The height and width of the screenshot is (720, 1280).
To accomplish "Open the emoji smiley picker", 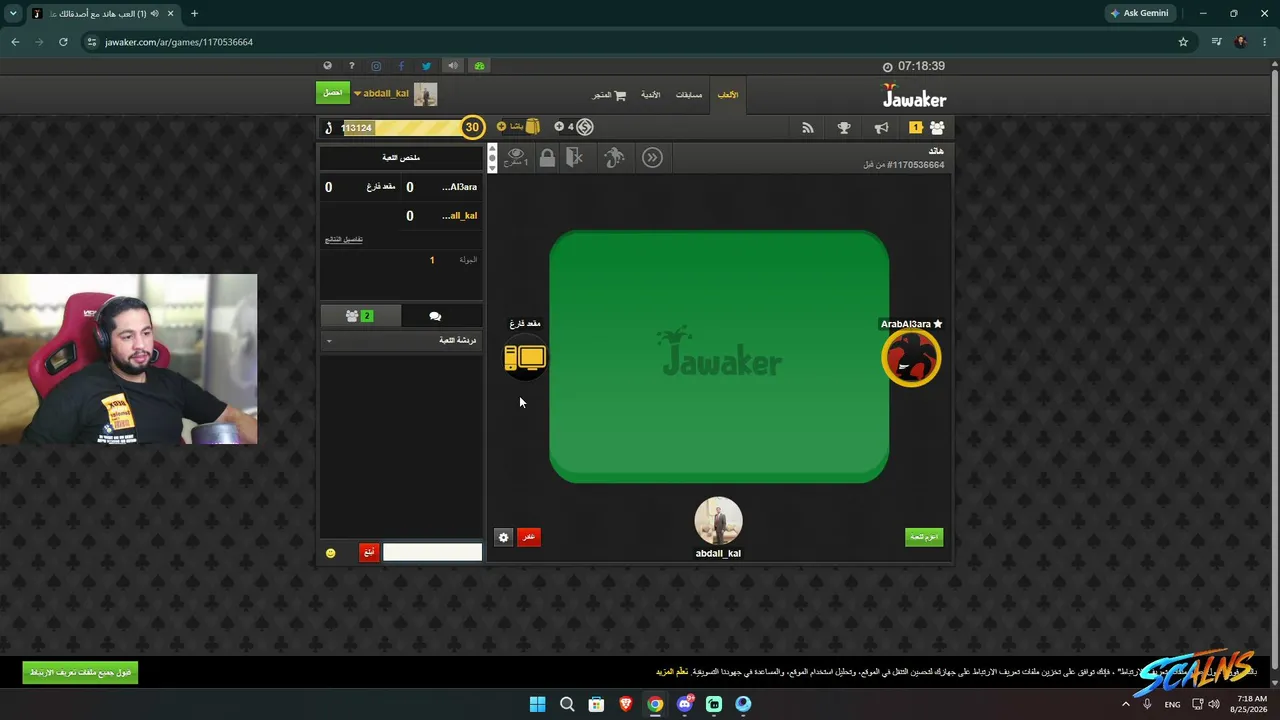I will pos(331,553).
